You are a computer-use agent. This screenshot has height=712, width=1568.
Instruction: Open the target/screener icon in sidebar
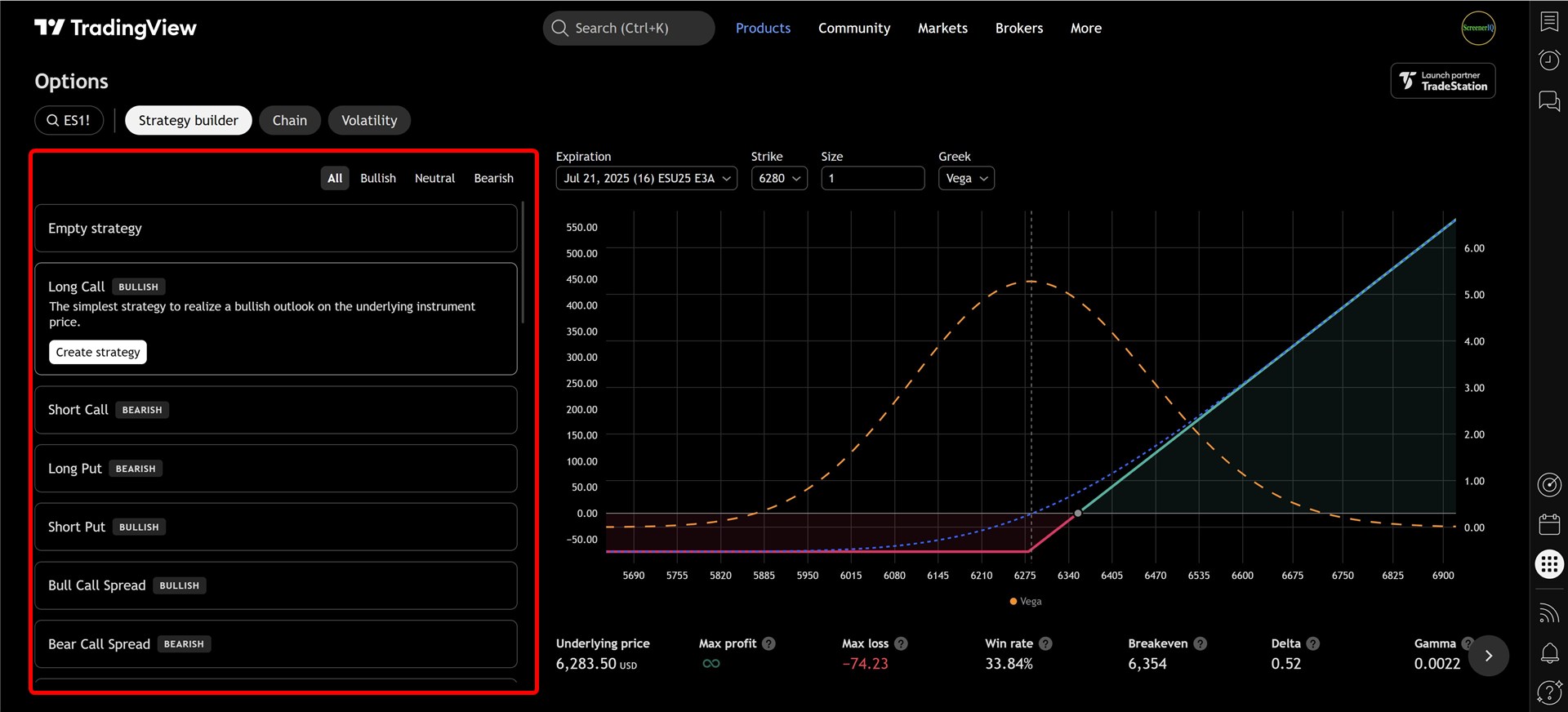1549,485
